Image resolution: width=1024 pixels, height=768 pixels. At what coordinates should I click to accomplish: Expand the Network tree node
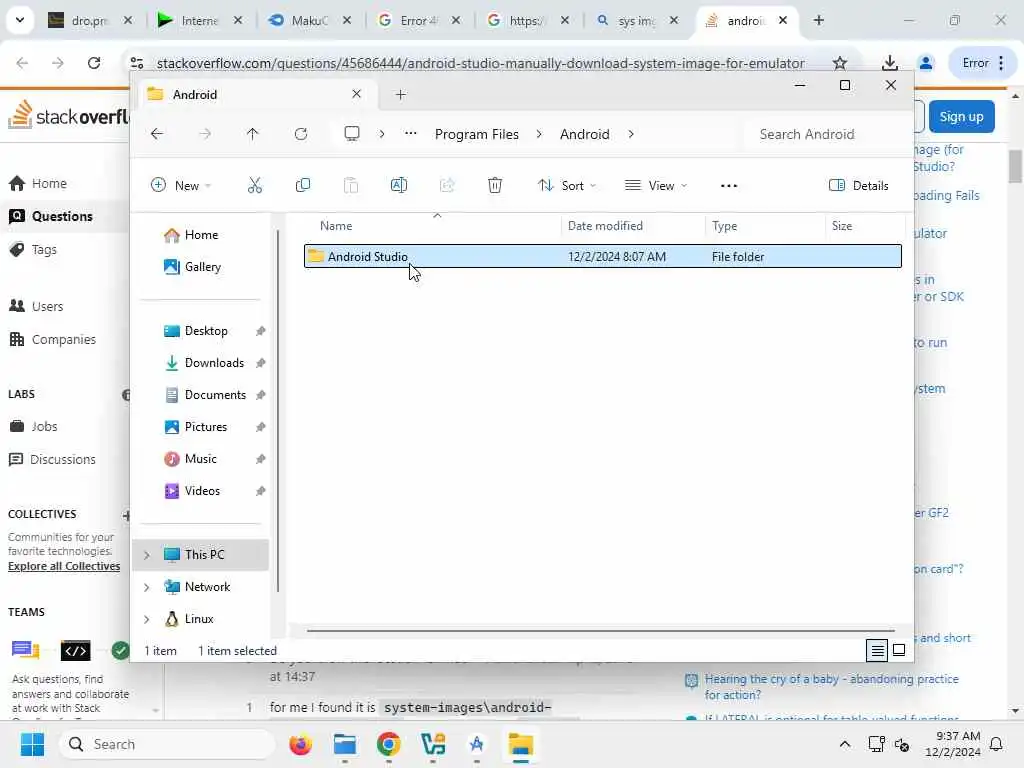(x=147, y=587)
